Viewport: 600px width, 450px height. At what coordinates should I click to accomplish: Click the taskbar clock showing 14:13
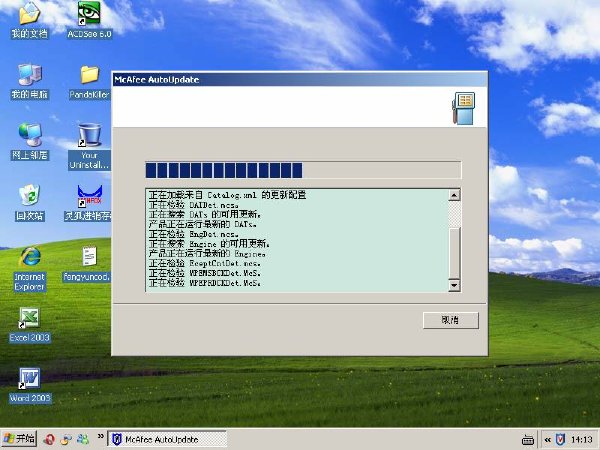coord(582,440)
